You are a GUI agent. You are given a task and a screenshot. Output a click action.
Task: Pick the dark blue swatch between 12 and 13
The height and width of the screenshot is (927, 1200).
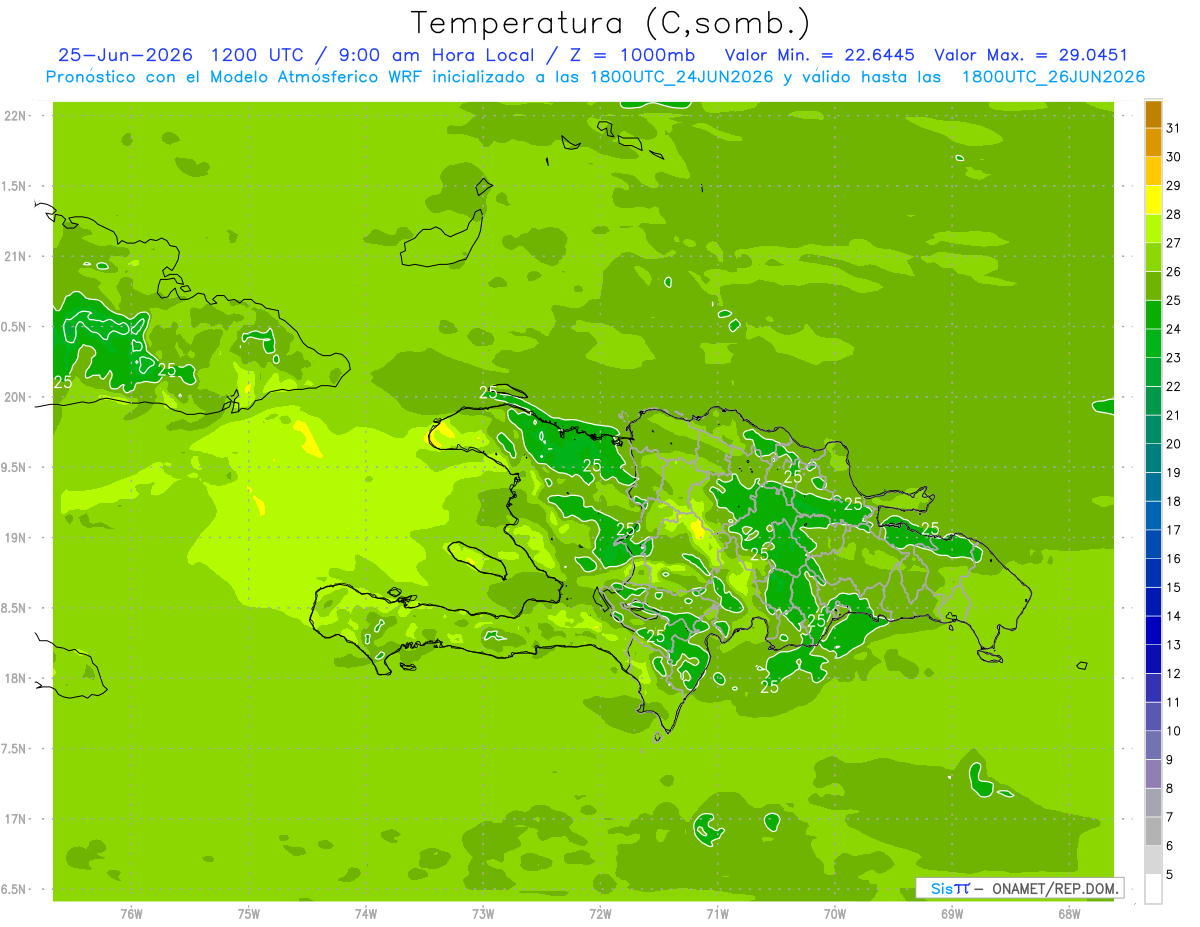tap(1153, 660)
